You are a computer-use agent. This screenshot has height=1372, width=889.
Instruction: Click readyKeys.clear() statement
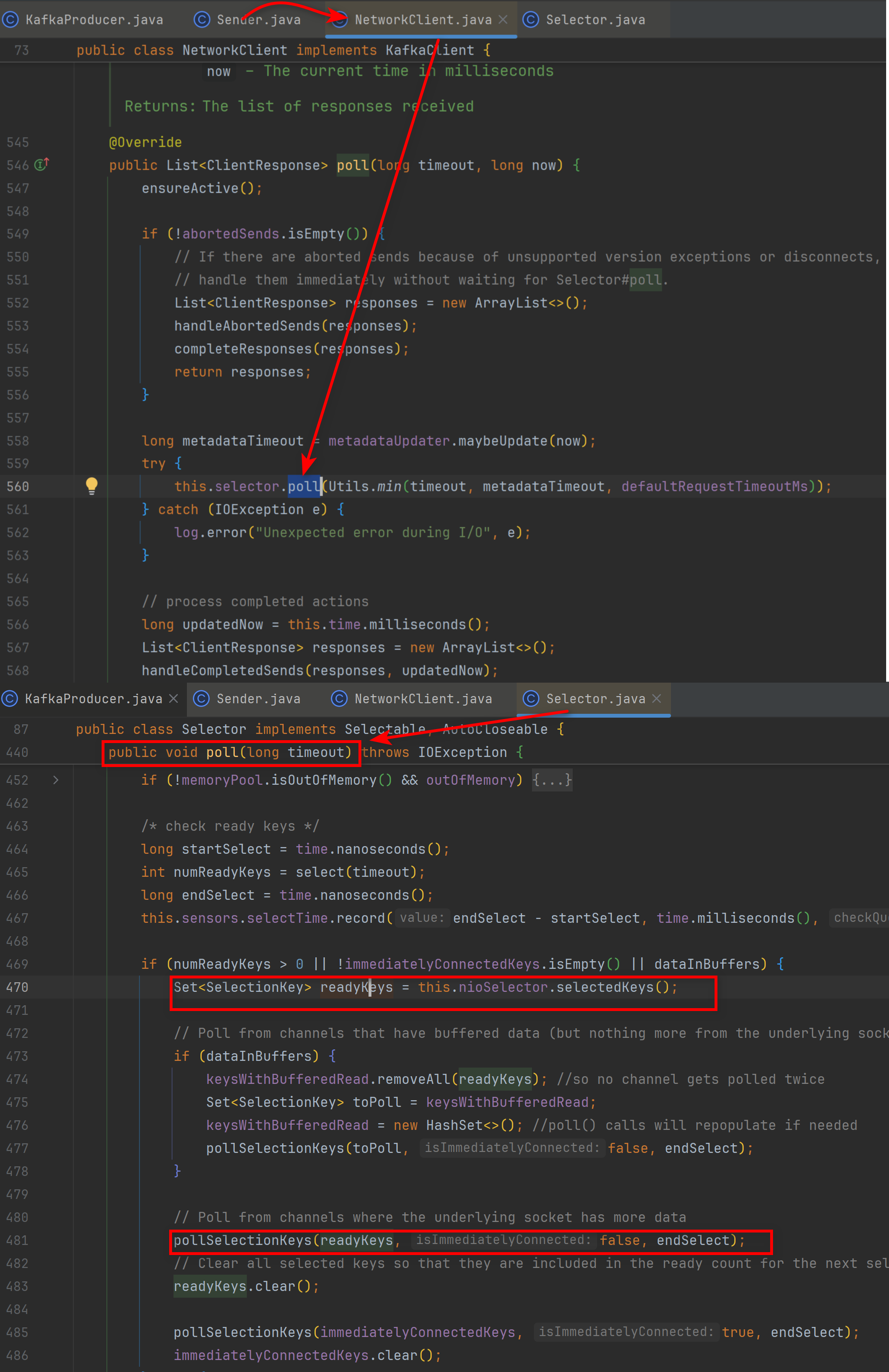tap(246, 1287)
